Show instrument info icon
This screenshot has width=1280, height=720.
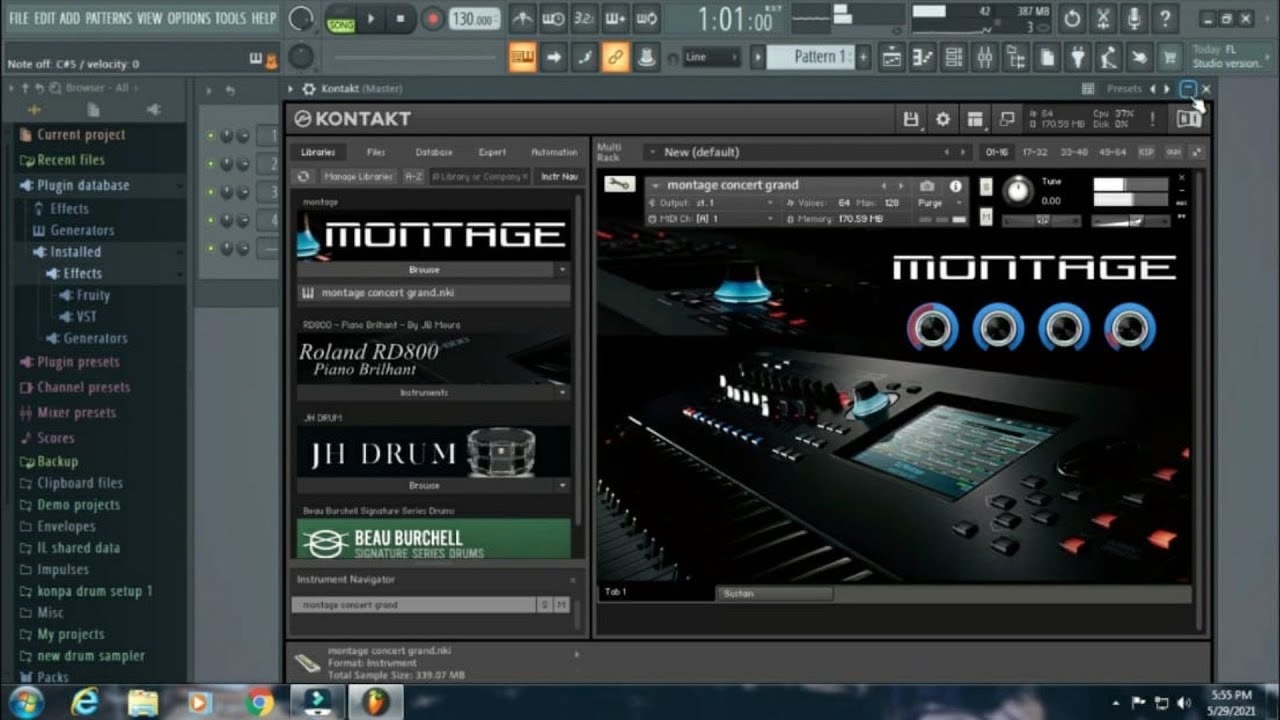point(955,186)
